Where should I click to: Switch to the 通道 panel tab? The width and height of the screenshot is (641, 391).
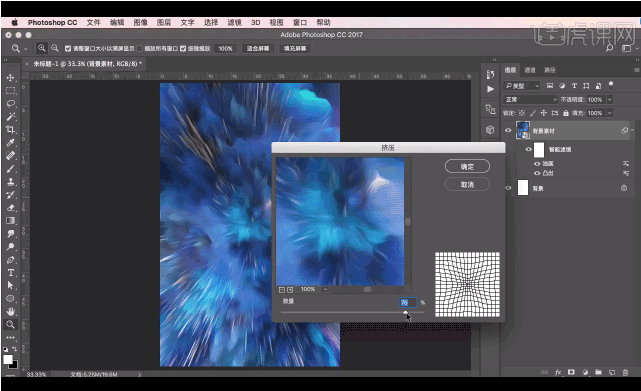530,70
